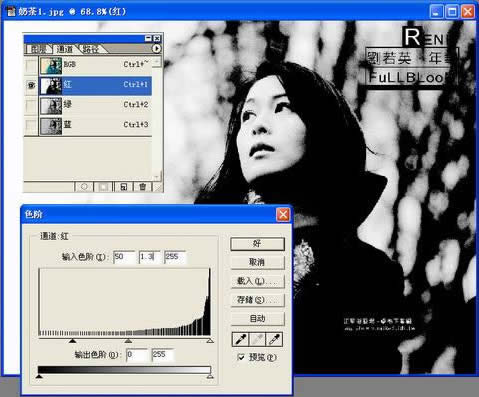Click the midtone gray input slider
The width and height of the screenshot is (479, 397).
coord(128,341)
